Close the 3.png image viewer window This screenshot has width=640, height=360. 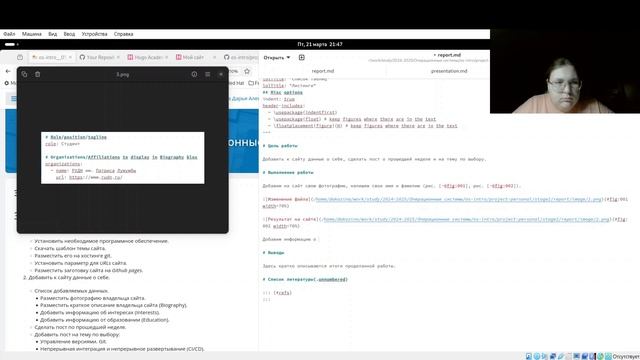pyautogui.click(x=221, y=74)
